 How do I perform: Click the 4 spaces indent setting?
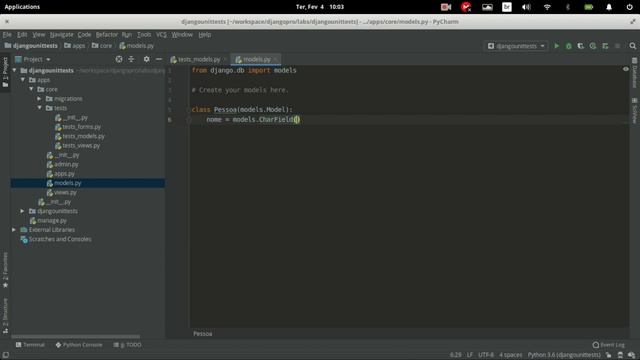tap(511, 355)
